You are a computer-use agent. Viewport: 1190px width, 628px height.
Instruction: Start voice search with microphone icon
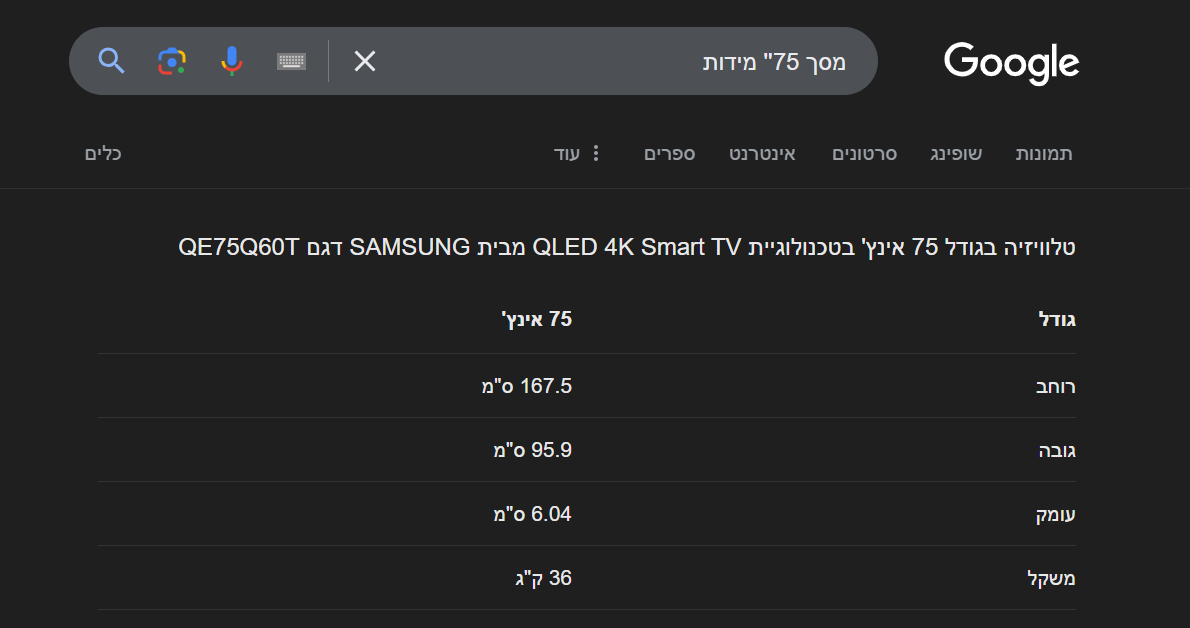point(231,61)
